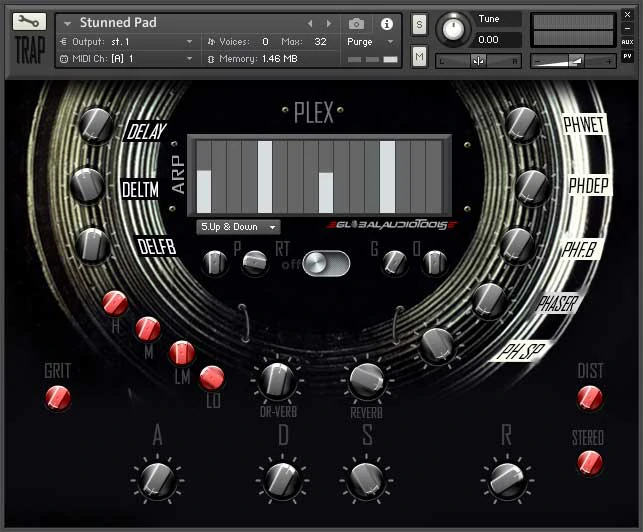The height and width of the screenshot is (532, 643).
Task: Click the Attack (A) knob
Action: pyautogui.click(x=157, y=480)
